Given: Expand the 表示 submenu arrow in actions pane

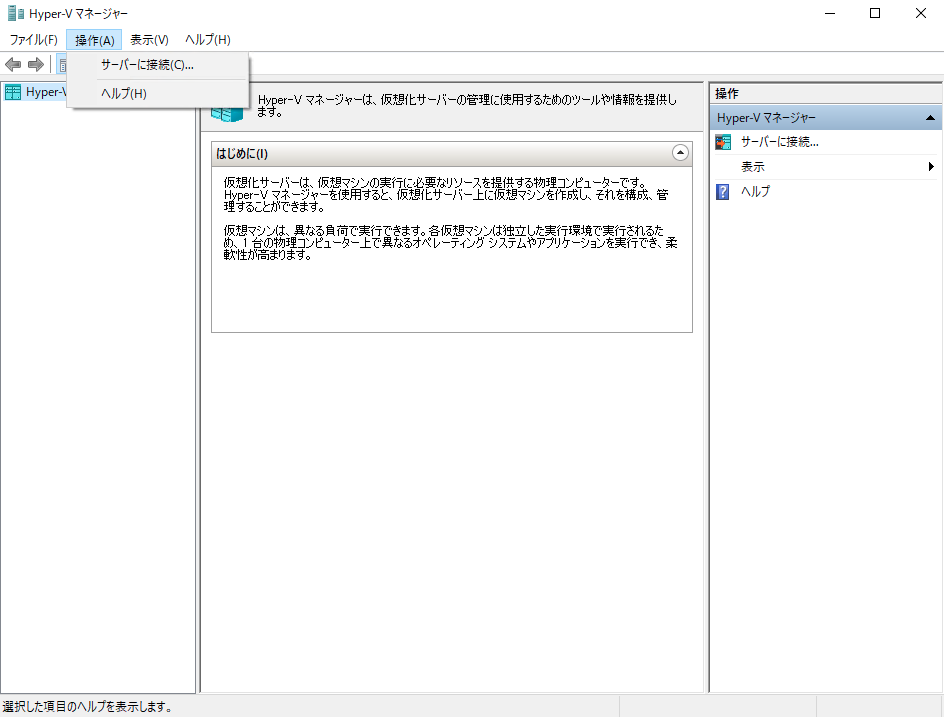Looking at the screenshot, I should 931,167.
